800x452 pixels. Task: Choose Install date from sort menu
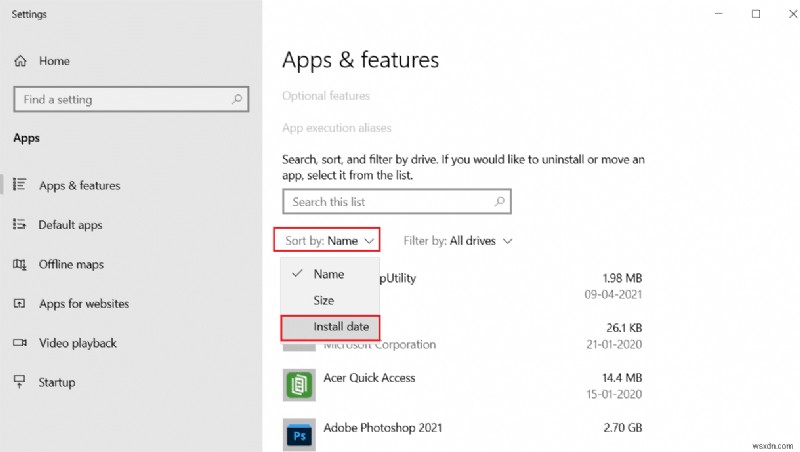pyautogui.click(x=340, y=327)
